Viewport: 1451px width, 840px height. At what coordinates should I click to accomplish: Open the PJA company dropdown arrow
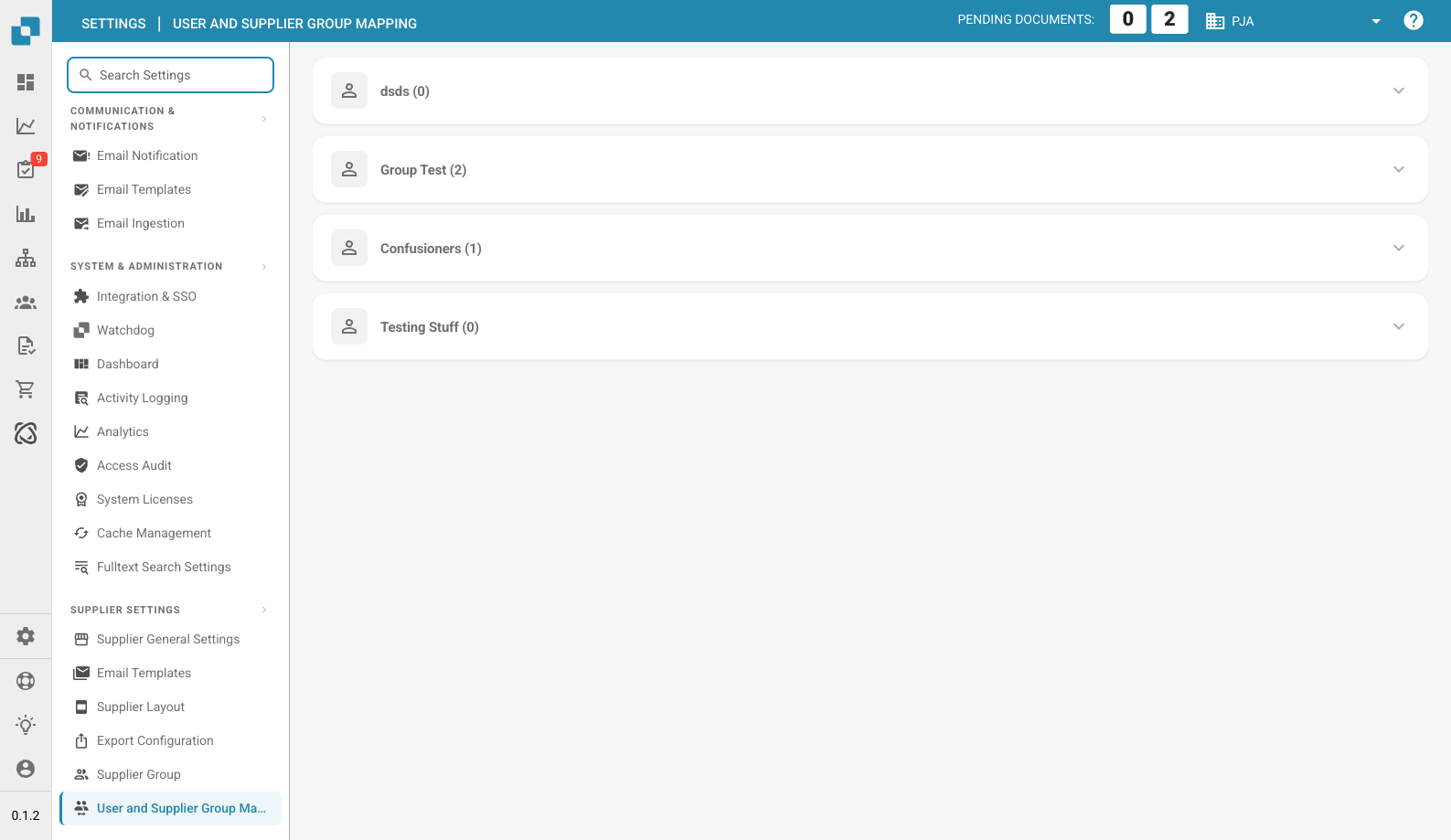(1376, 21)
